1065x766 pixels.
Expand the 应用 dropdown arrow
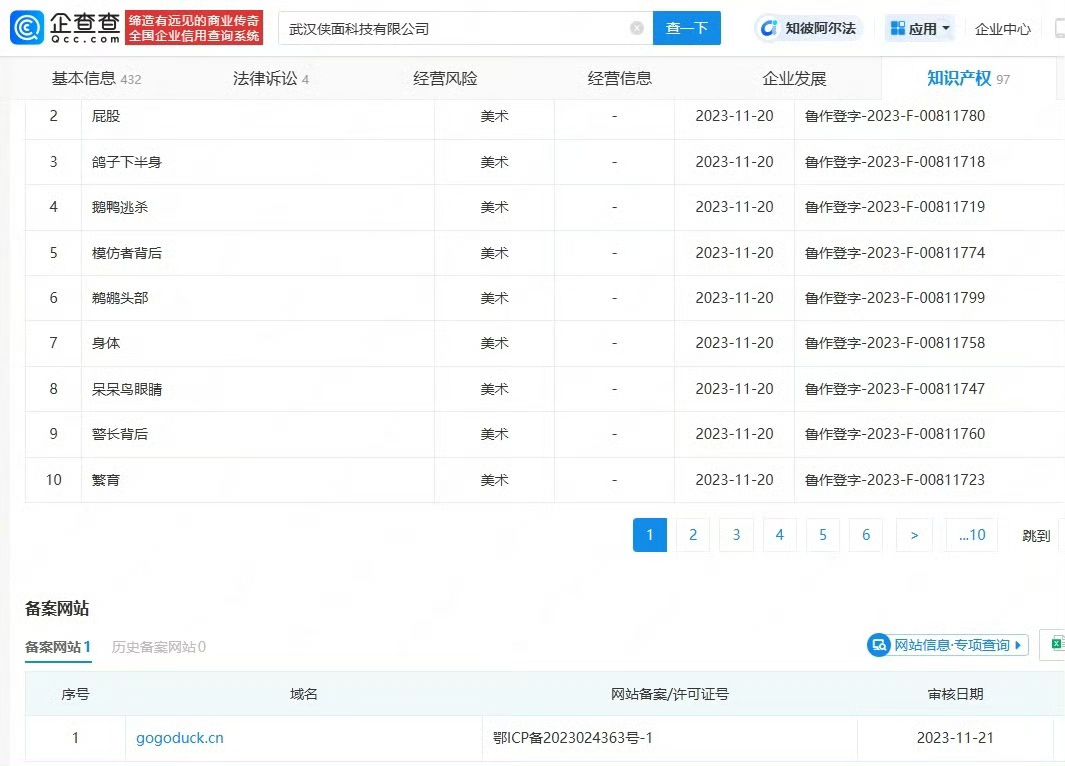[x=946, y=28]
